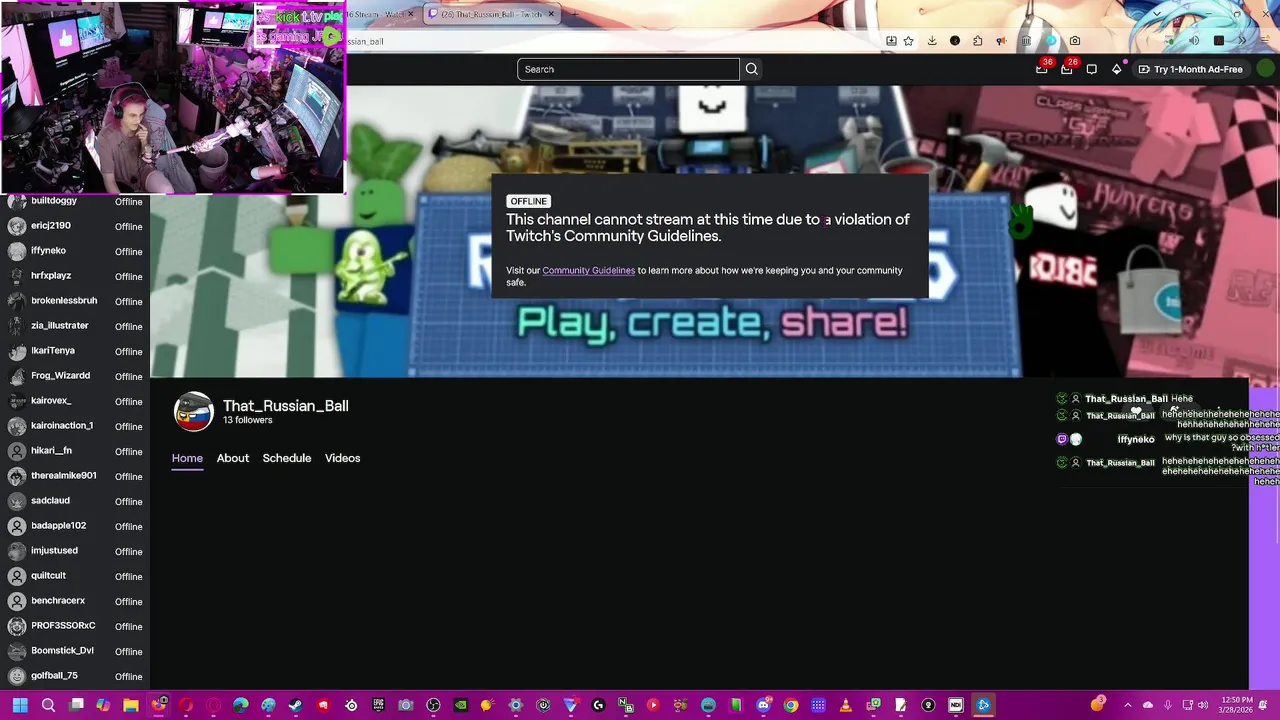
Task: Launch VLC media player from taskbar
Action: [845, 705]
